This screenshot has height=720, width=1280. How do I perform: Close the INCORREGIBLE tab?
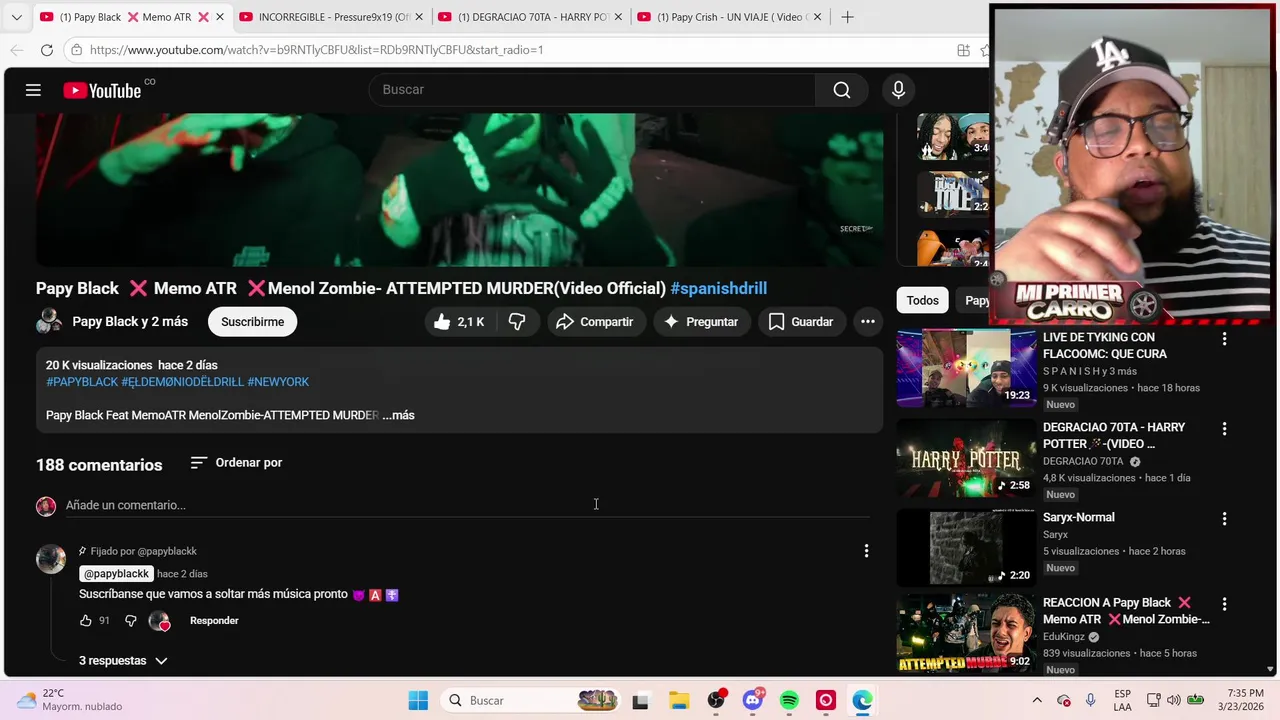[419, 17]
